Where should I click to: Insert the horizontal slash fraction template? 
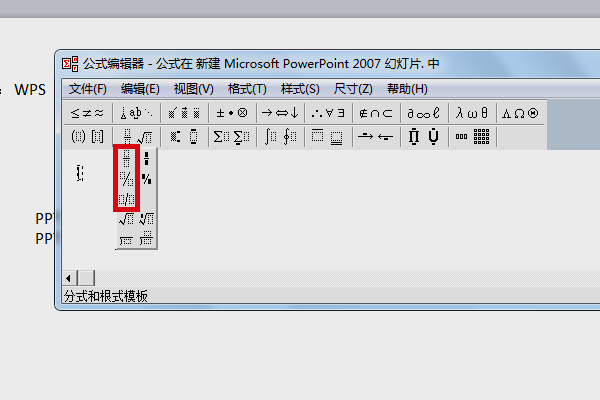pos(127,199)
